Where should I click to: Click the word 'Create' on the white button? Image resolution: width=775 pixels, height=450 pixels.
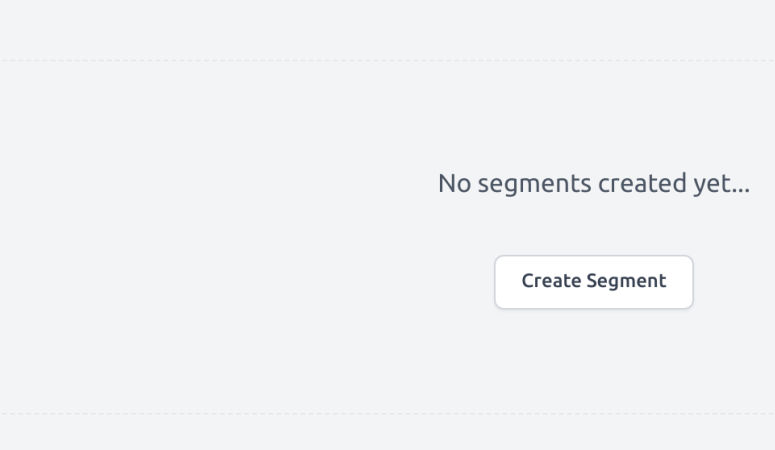click(x=551, y=281)
